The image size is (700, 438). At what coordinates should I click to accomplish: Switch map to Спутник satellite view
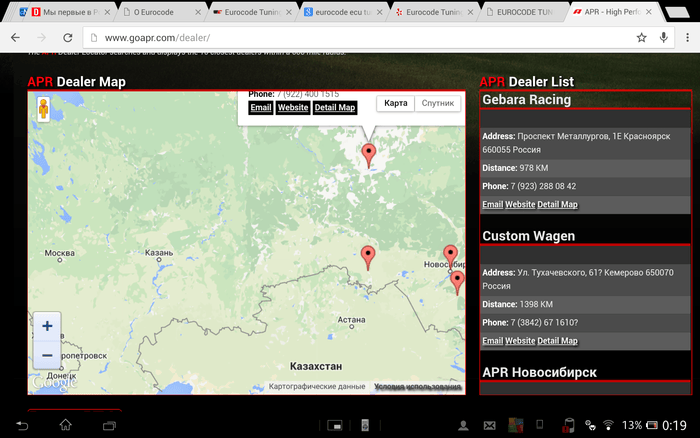(438, 103)
